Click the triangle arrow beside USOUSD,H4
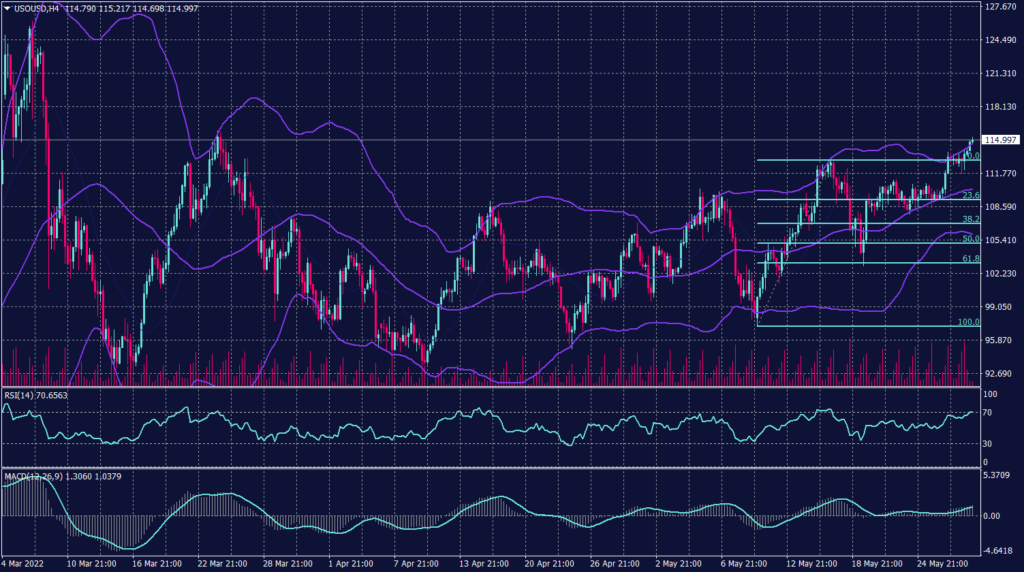Viewport: 1024px width, 572px height. pos(7,9)
